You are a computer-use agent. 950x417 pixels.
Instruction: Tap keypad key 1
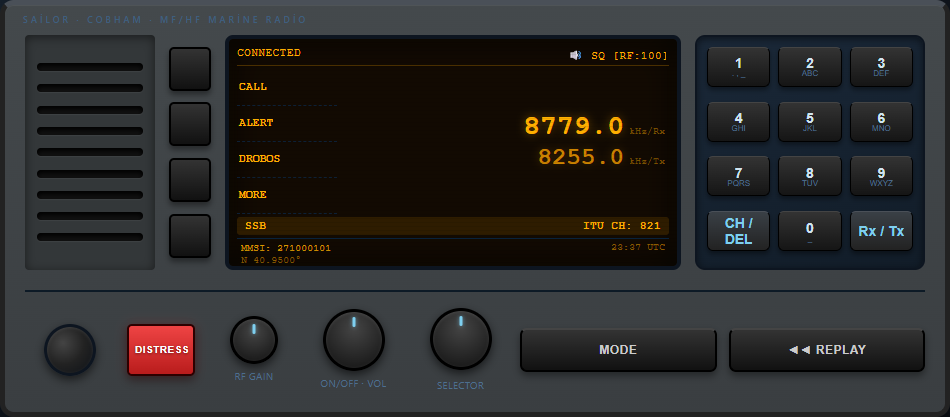pos(738,67)
